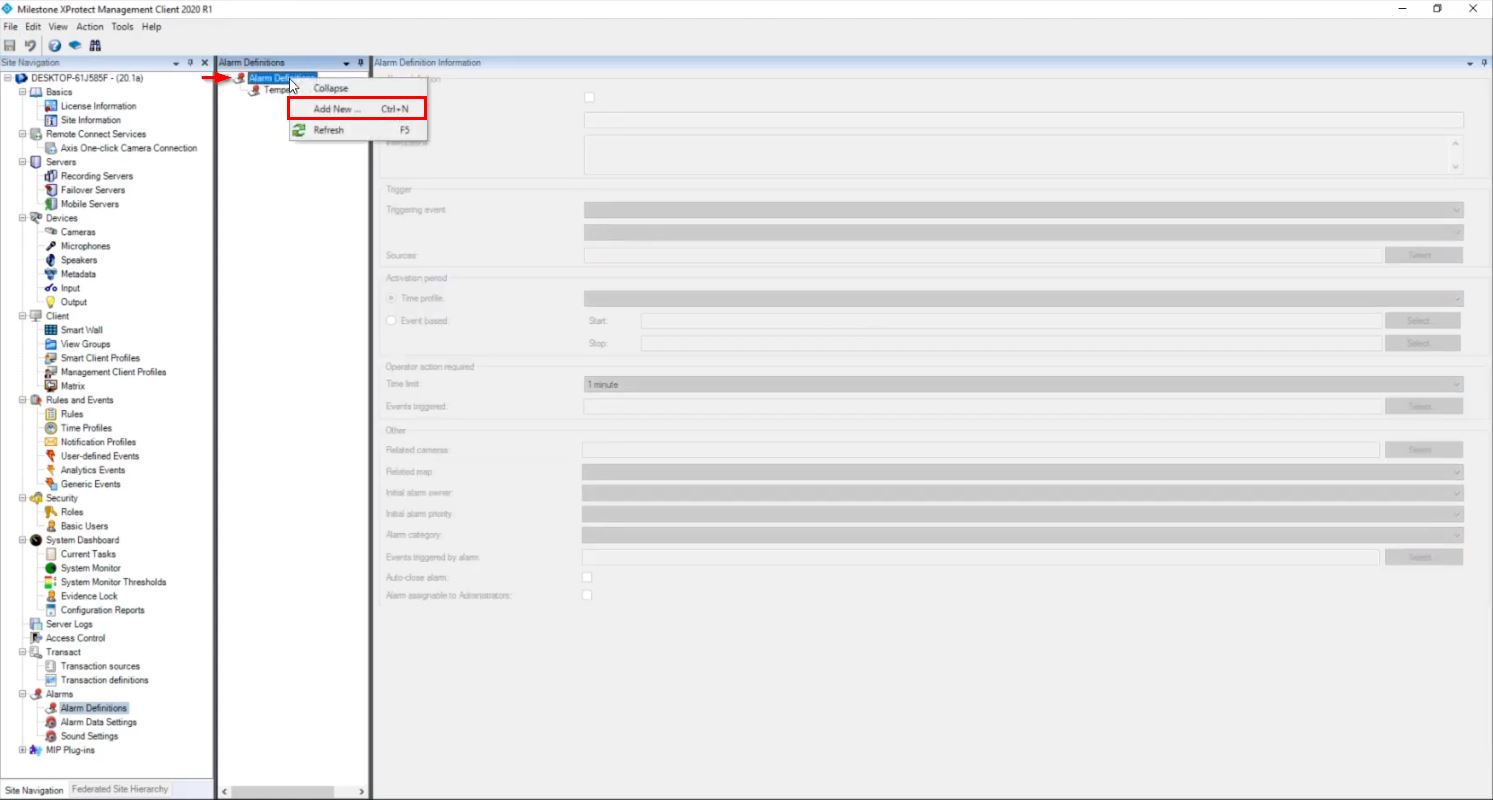Click the Select button beside Related cameras
Viewport: 1493px width, 800px height.
(1424, 450)
